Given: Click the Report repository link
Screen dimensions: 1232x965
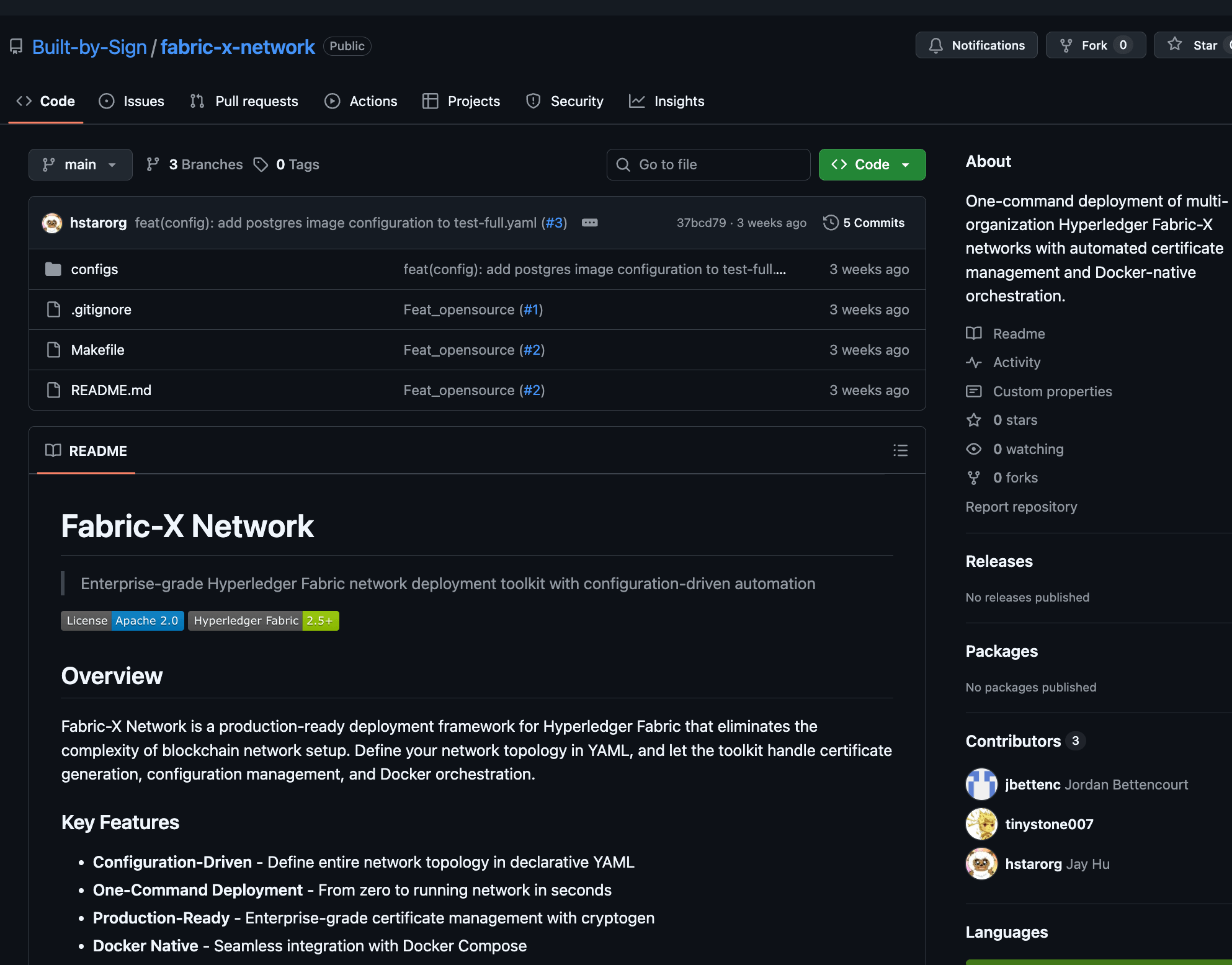Looking at the screenshot, I should coord(1021,507).
